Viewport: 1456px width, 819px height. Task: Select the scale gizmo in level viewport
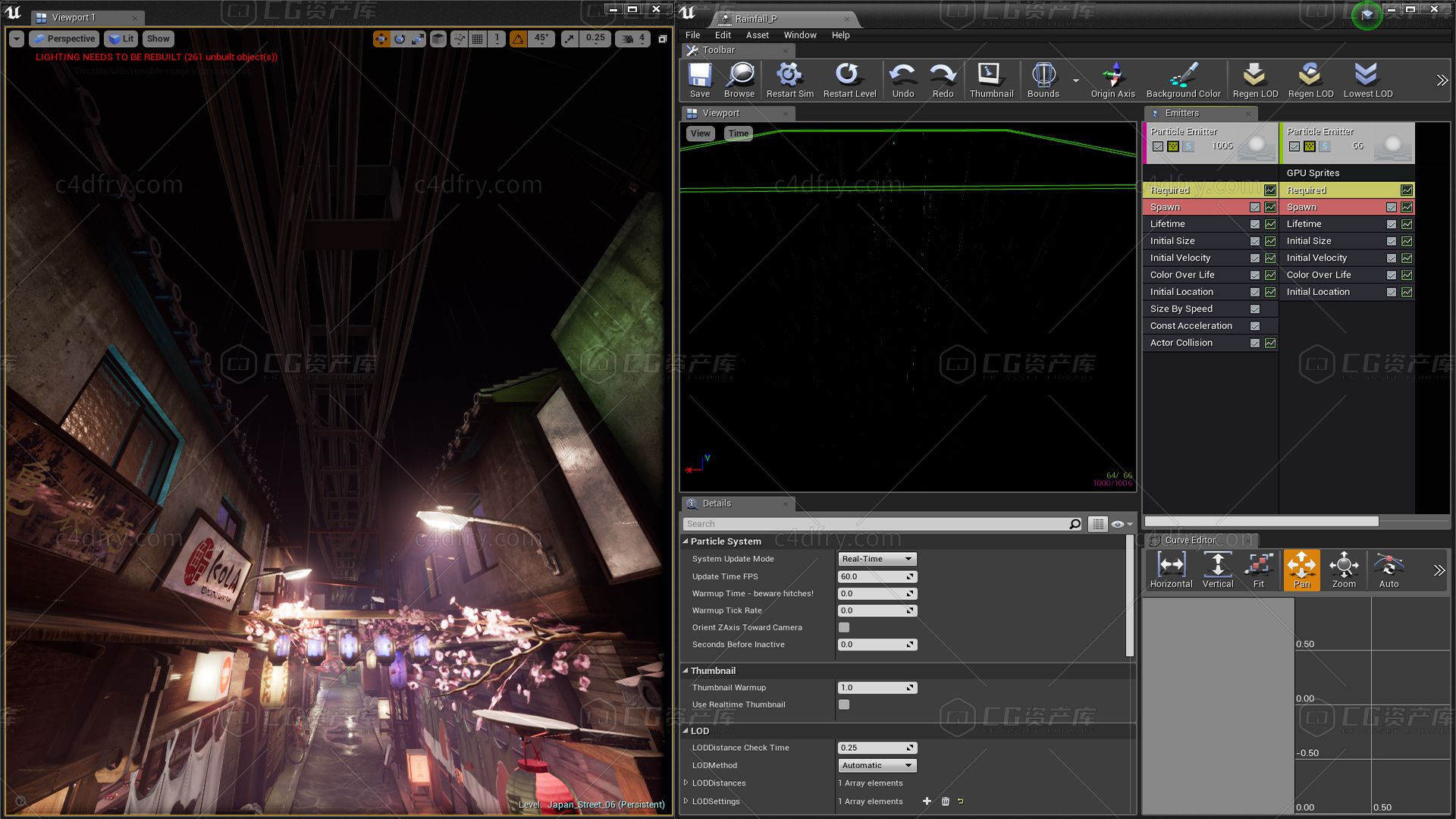[418, 39]
